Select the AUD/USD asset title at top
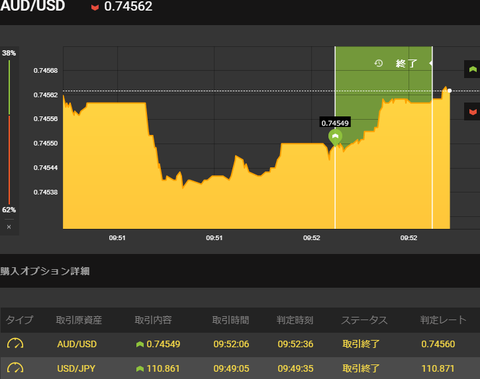Viewport: 480px width, 379px height. (x=32, y=6)
